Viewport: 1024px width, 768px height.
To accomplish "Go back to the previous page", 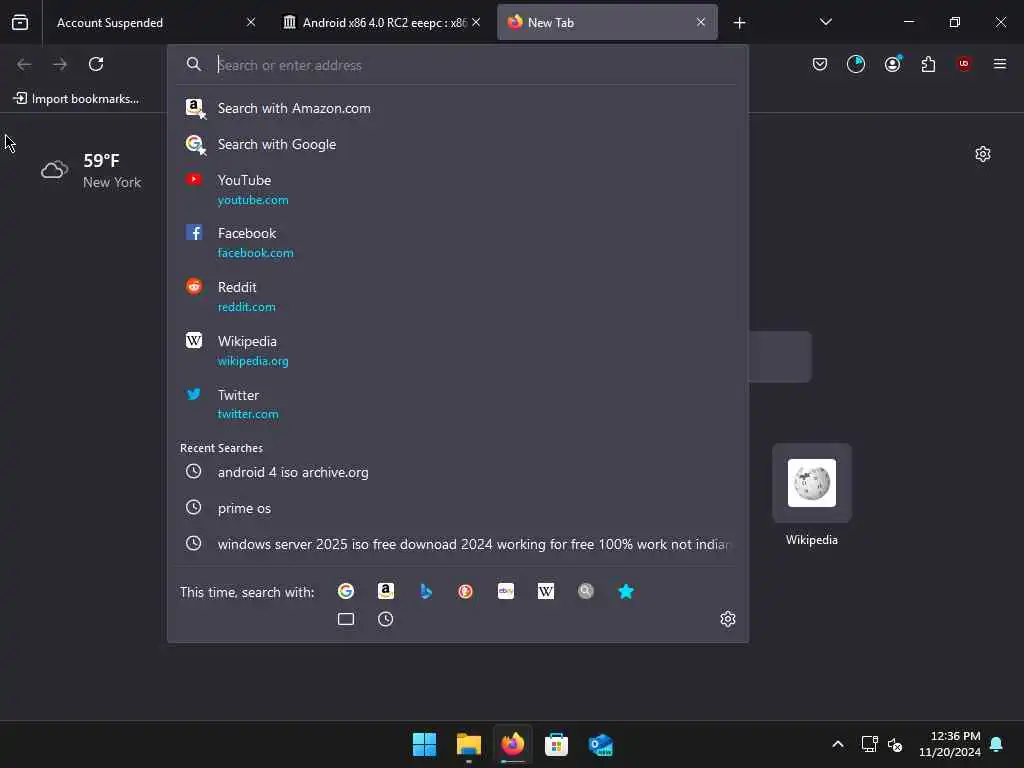I will 24,64.
